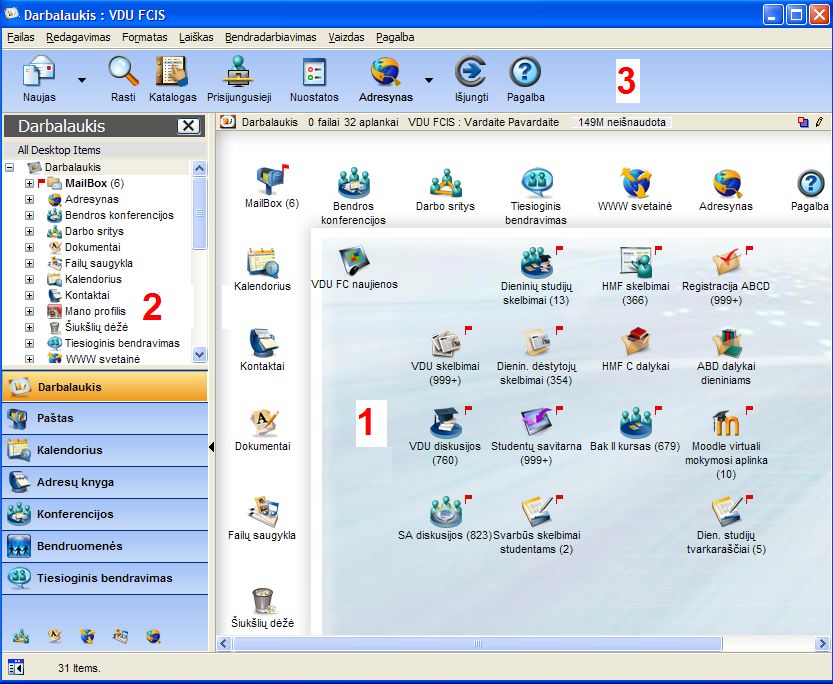Image resolution: width=833 pixels, height=684 pixels.
Task: Click the Išjungti logout icon
Action: [x=470, y=78]
